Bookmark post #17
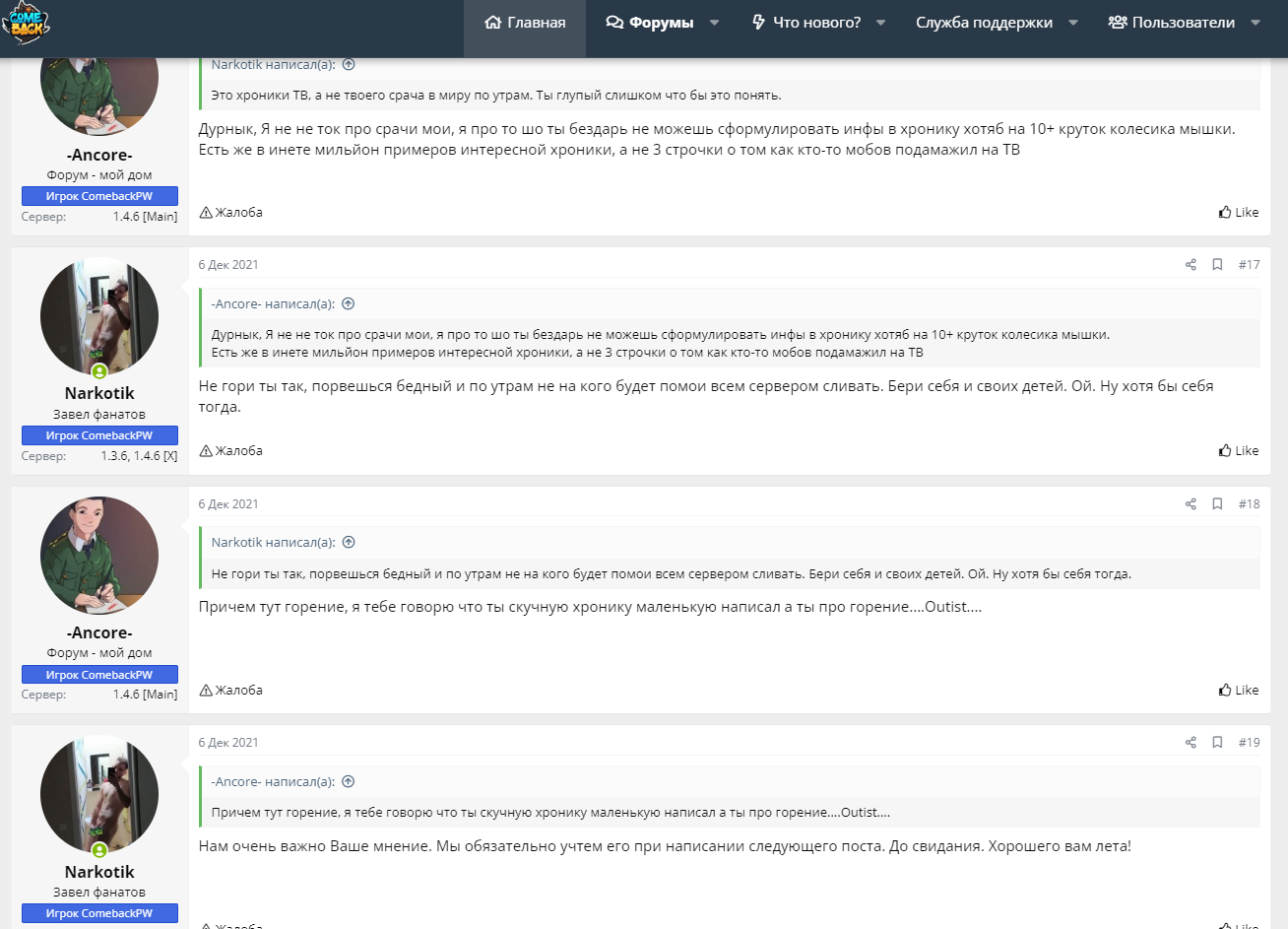This screenshot has width=1288, height=929. [1217, 265]
